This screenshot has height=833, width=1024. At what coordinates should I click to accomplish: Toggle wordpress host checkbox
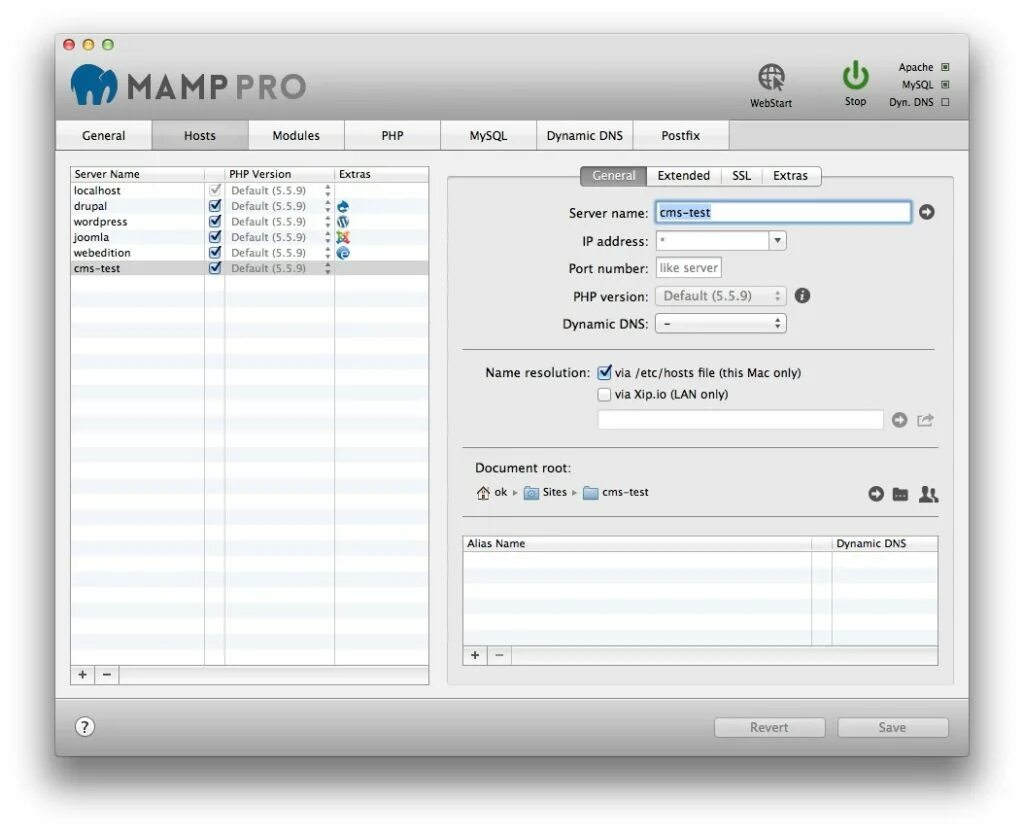pos(215,221)
